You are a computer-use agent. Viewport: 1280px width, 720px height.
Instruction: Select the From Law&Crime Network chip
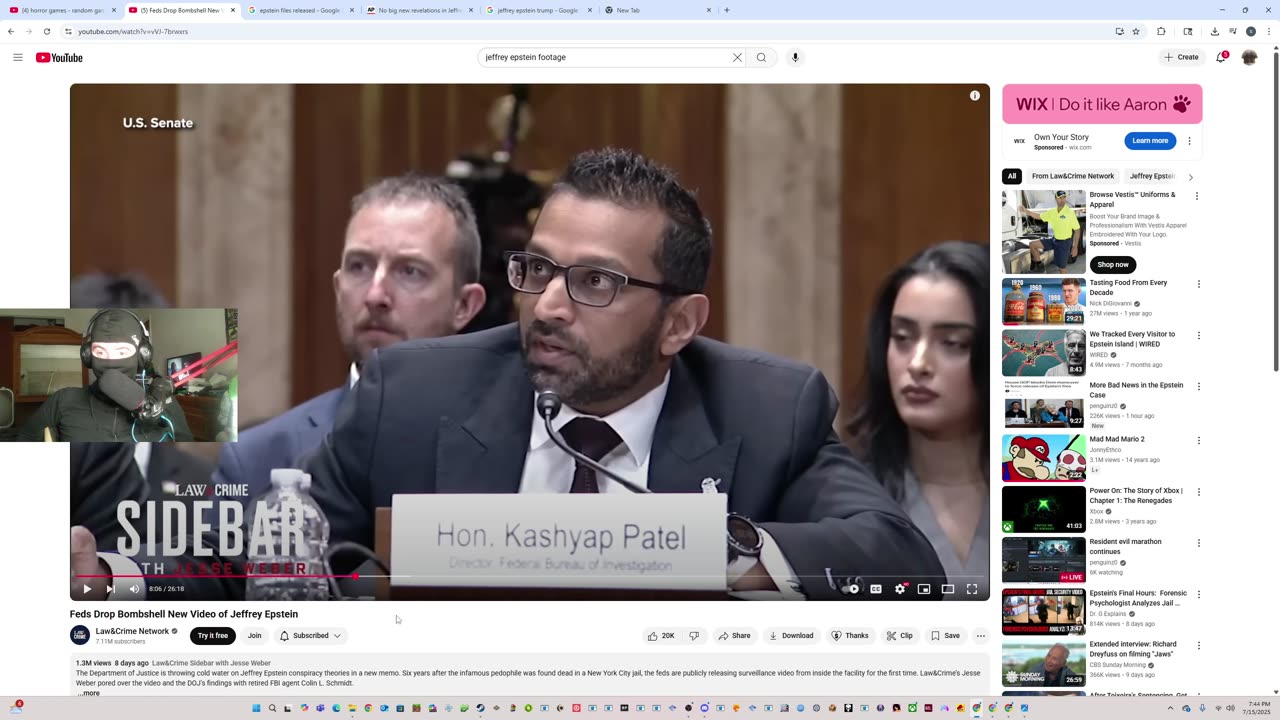point(1073,176)
